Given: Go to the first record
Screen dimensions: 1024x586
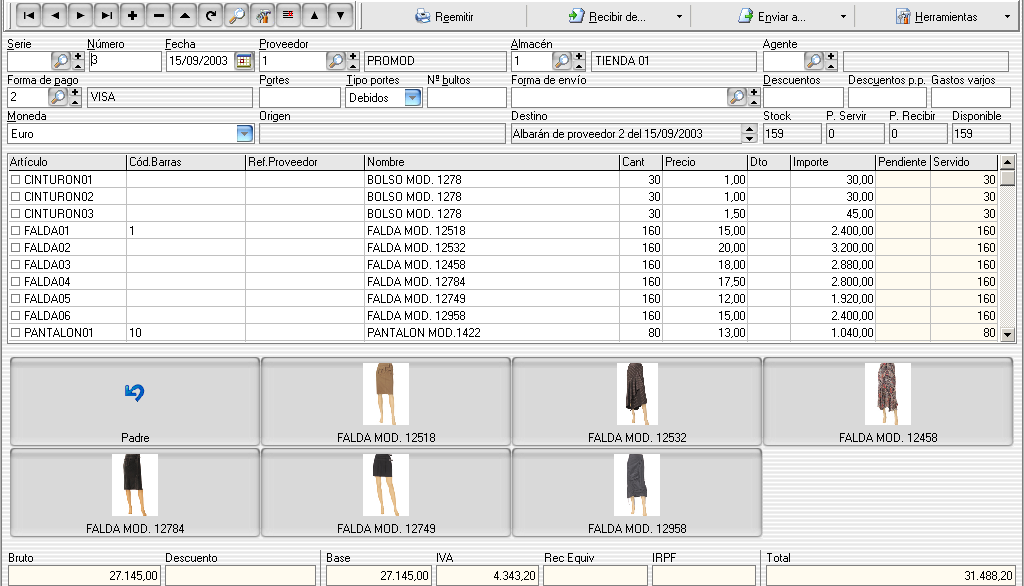Looking at the screenshot, I should (x=29, y=16).
